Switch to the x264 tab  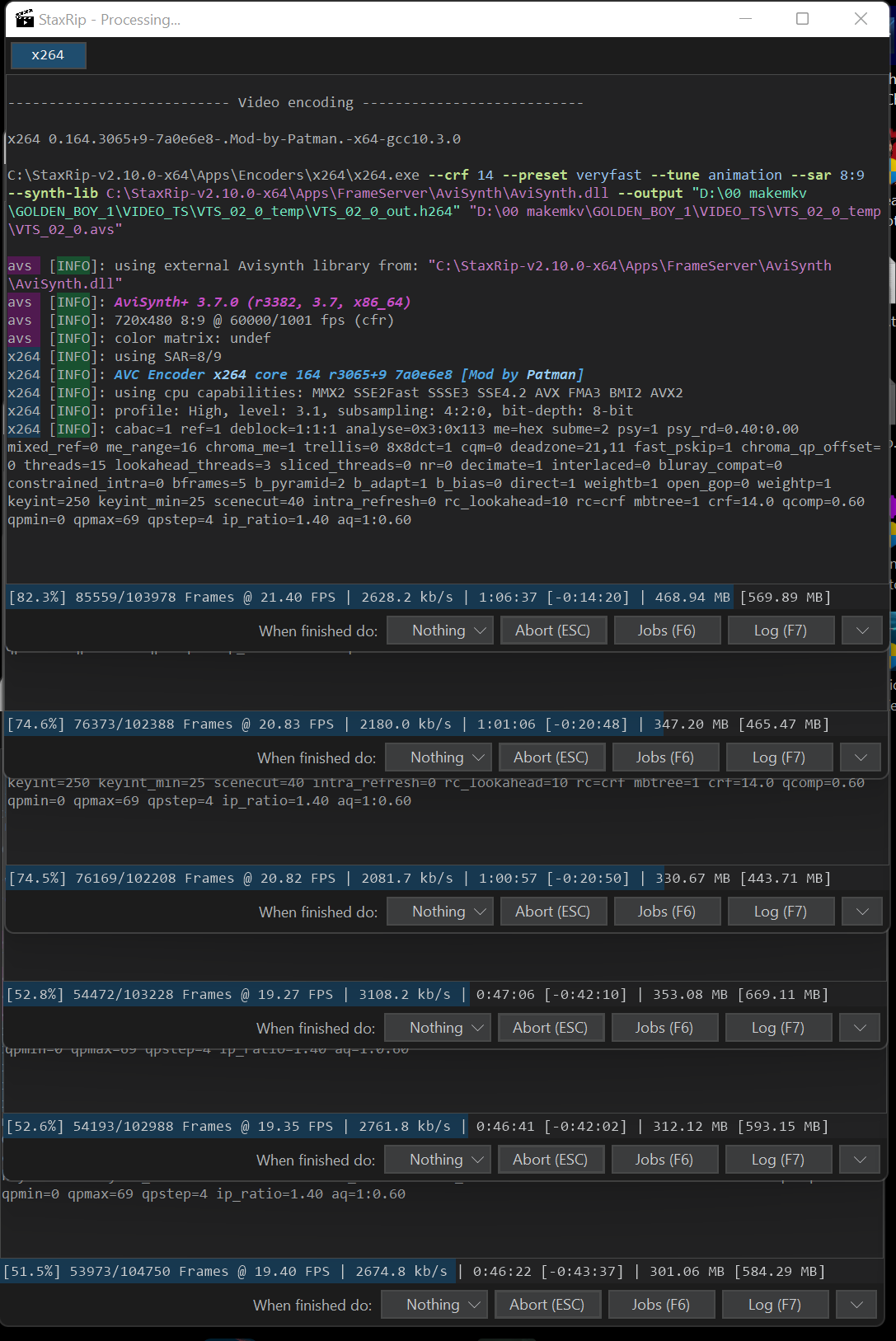coord(48,55)
